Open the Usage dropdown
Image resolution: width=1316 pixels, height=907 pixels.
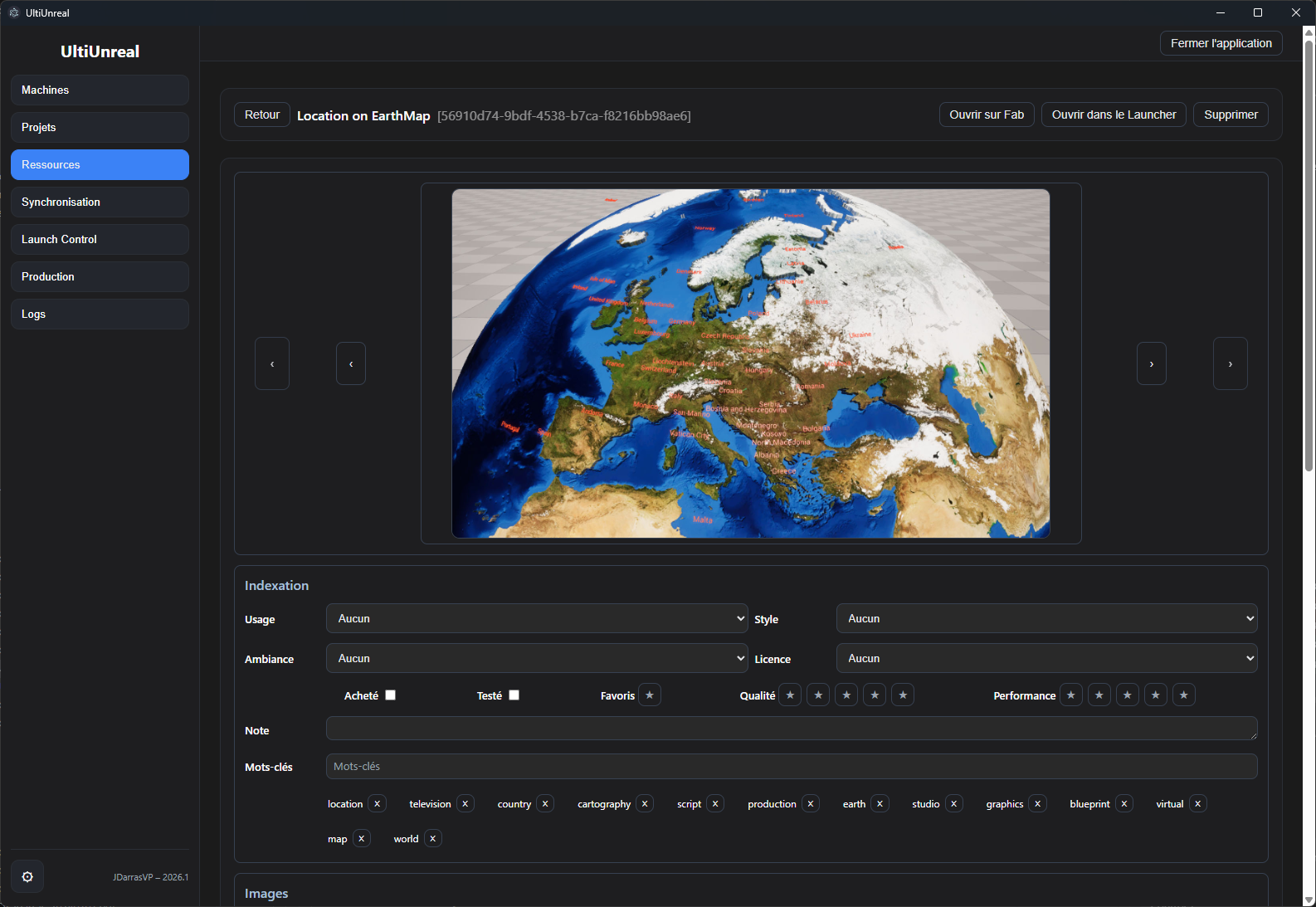pos(537,619)
